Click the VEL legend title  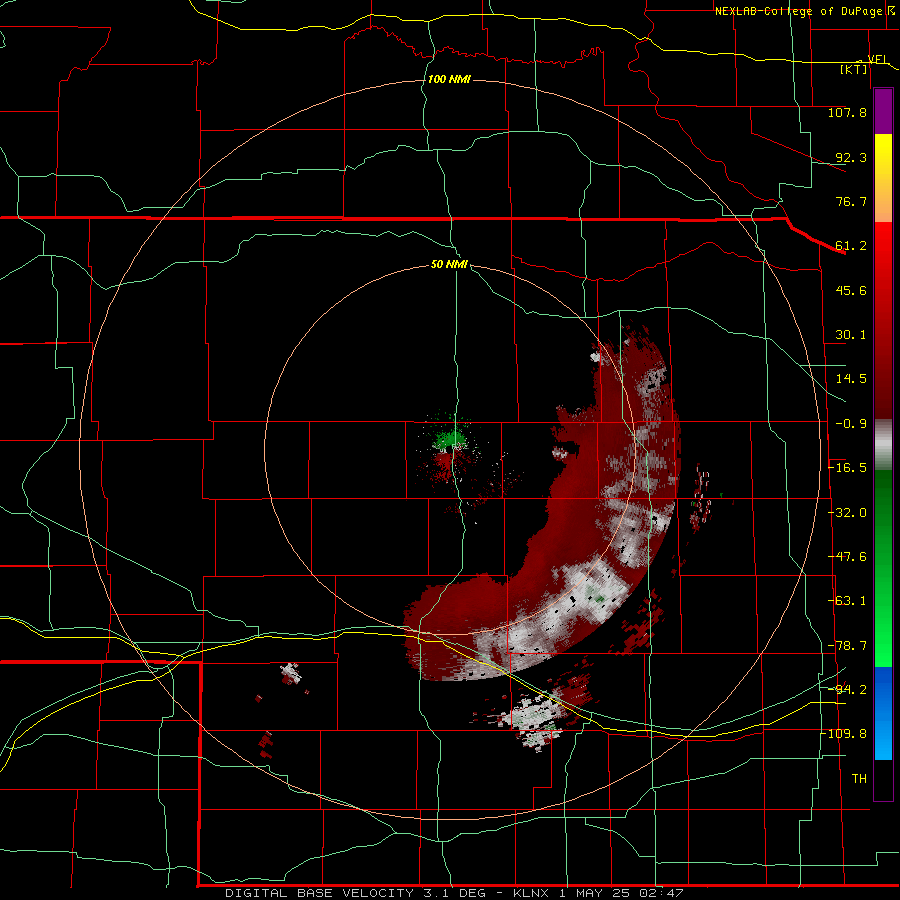tap(878, 59)
